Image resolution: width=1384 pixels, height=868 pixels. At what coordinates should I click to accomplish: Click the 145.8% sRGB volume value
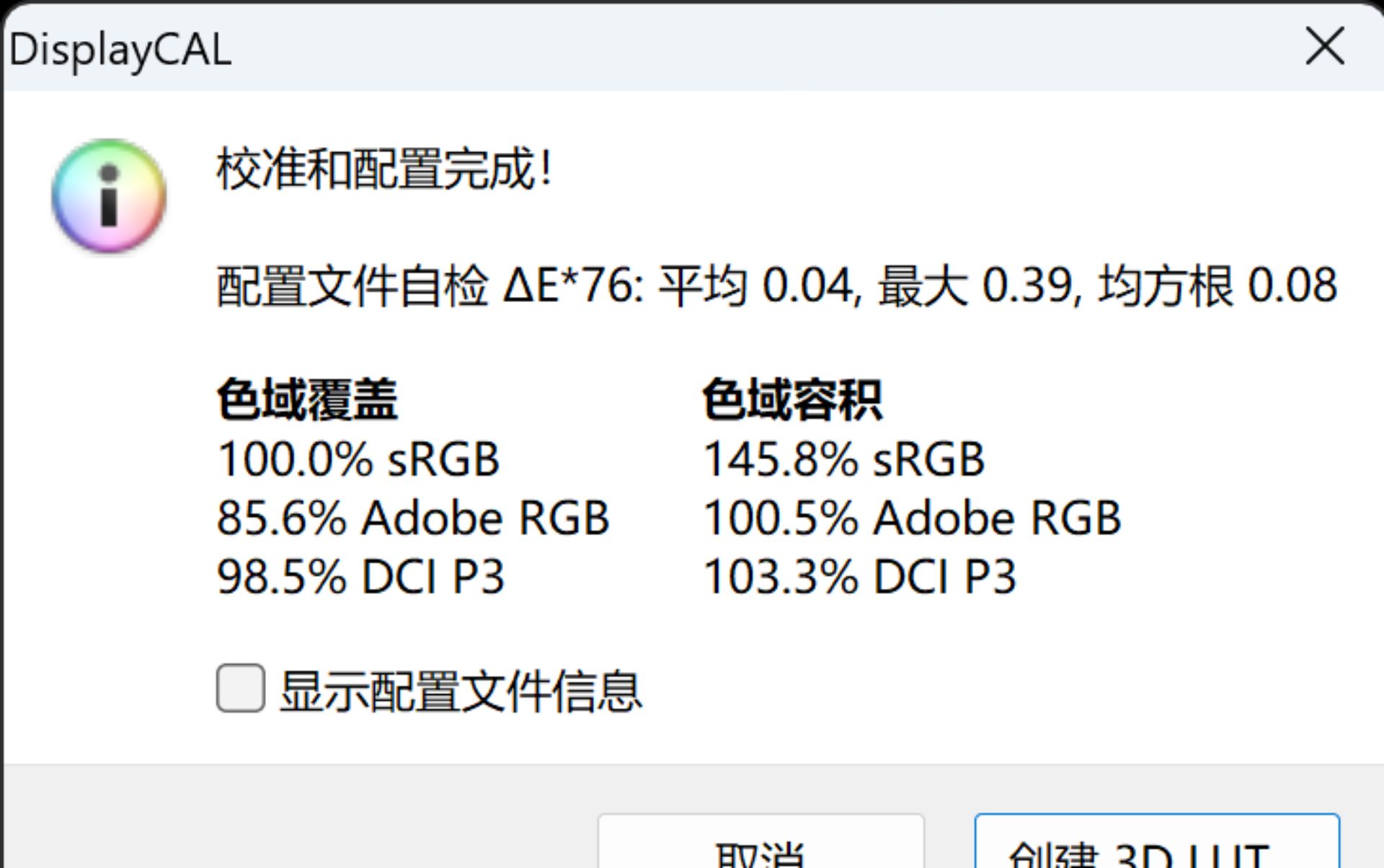843,459
